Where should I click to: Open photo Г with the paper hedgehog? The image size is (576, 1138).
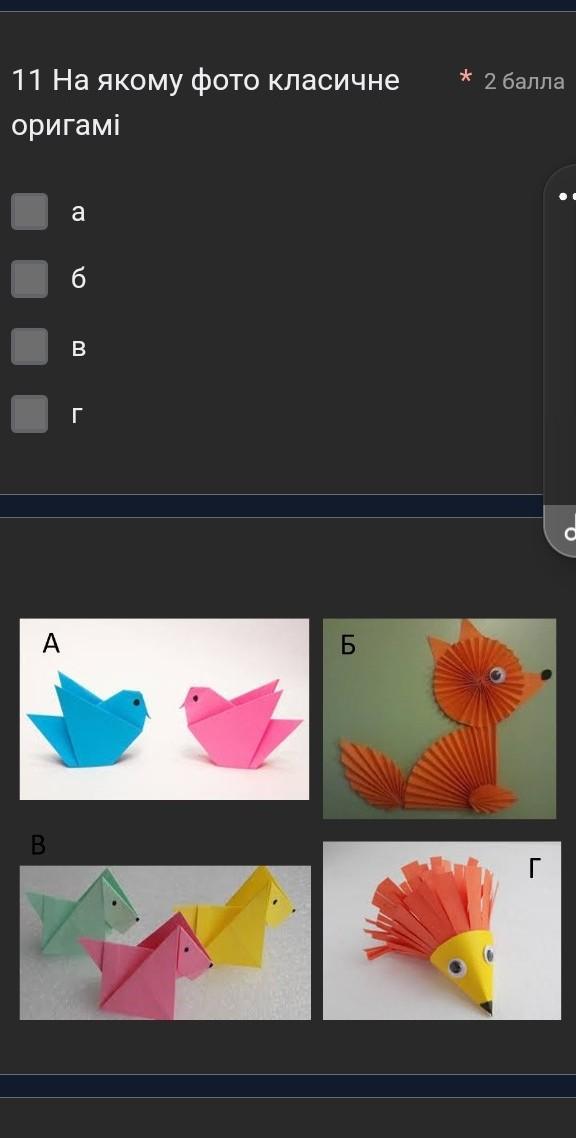[442, 930]
